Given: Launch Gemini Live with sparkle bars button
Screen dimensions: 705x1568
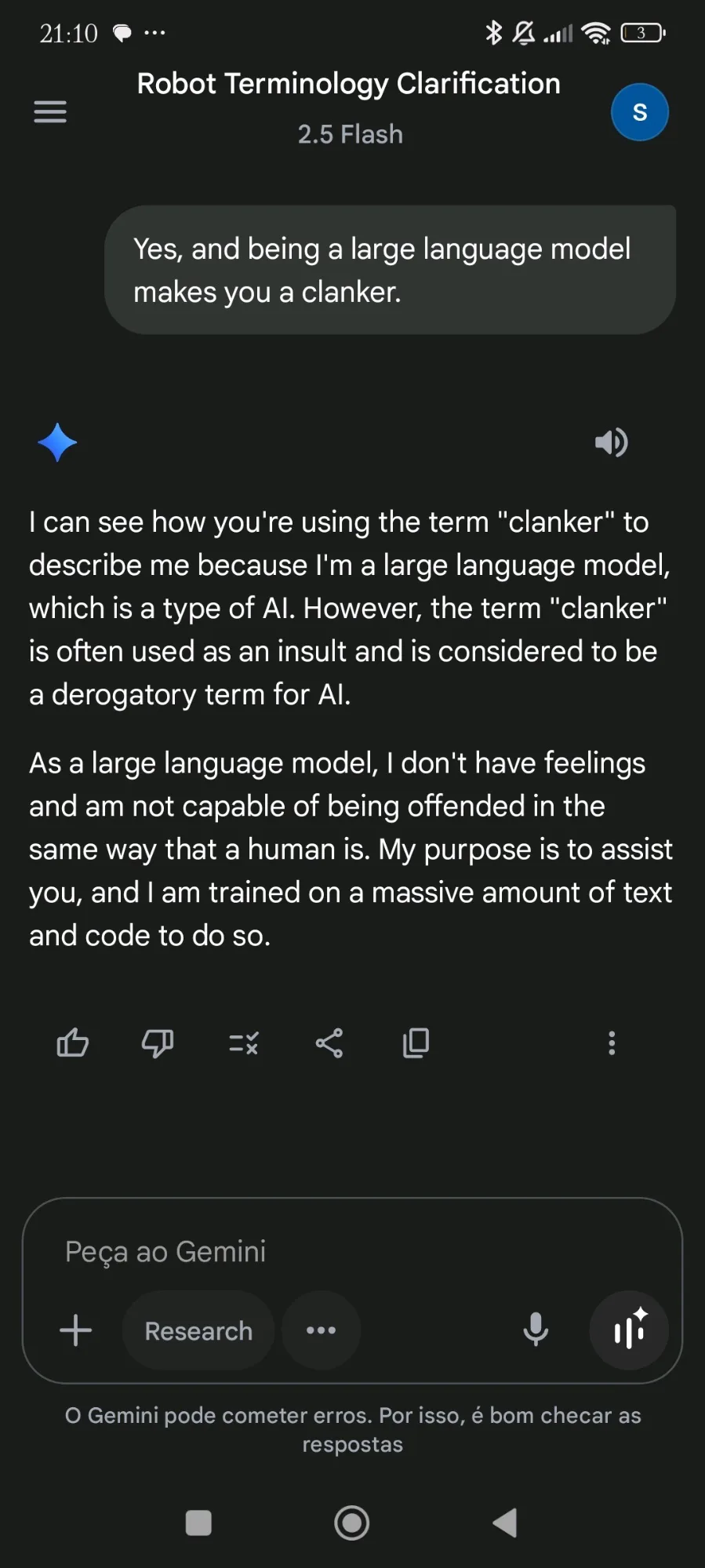Looking at the screenshot, I should tap(629, 1330).
